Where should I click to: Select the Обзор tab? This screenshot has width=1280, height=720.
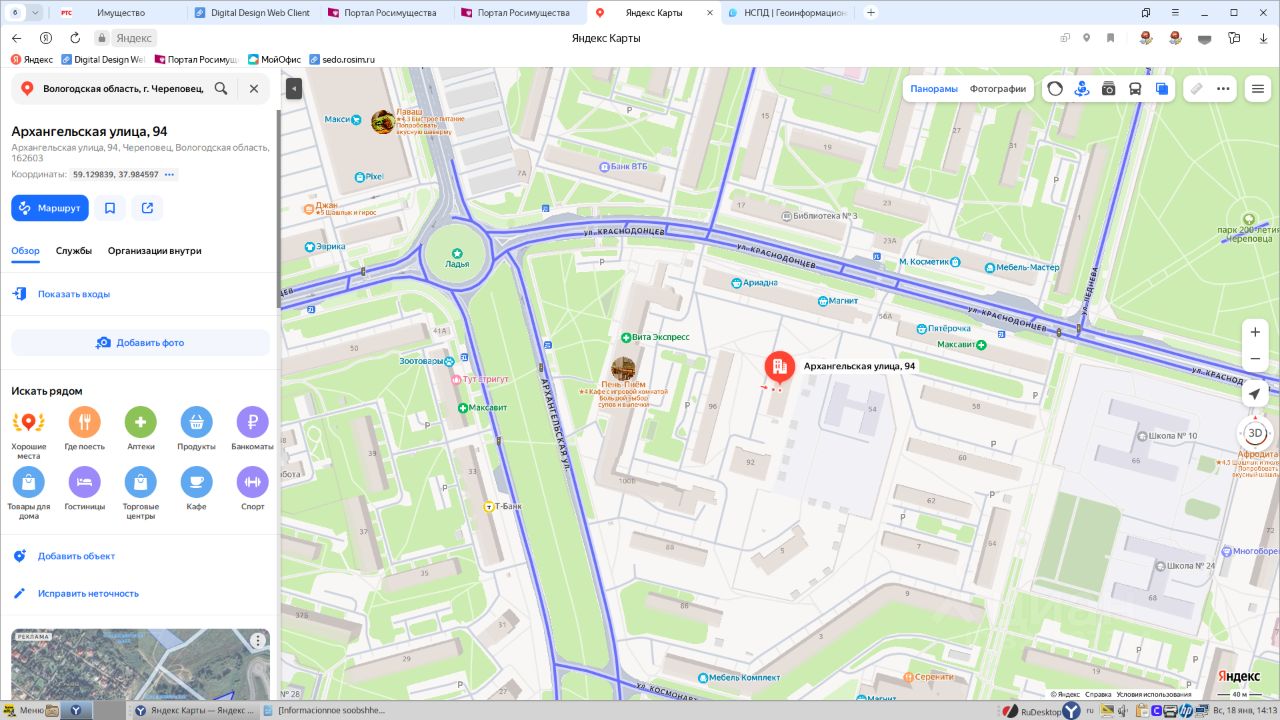click(26, 251)
